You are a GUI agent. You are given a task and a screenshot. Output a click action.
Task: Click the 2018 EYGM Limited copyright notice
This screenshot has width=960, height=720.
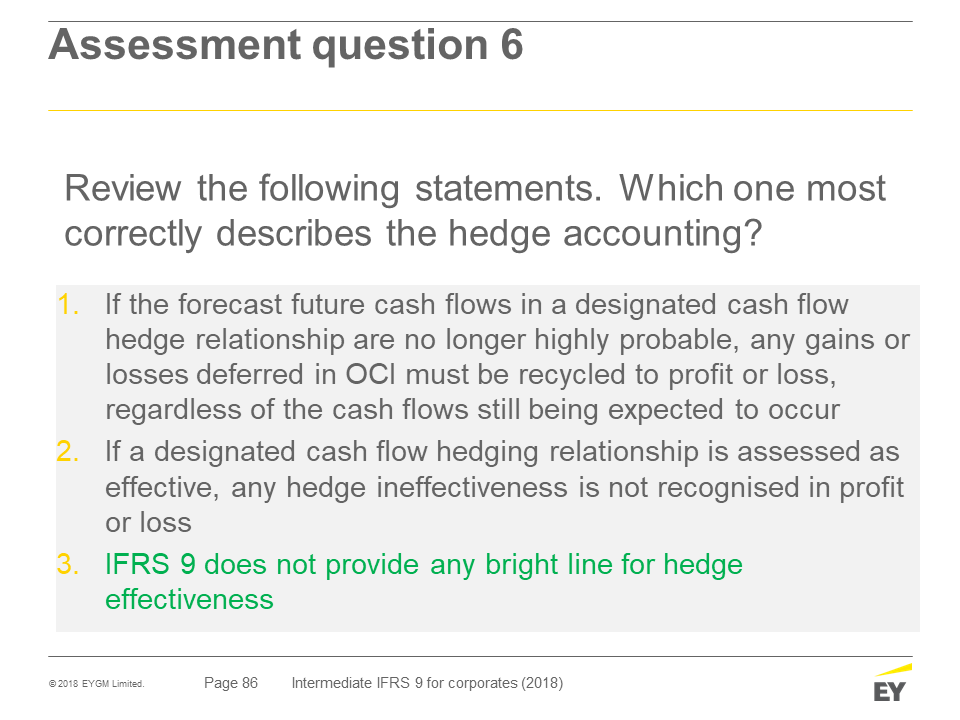pos(97,684)
